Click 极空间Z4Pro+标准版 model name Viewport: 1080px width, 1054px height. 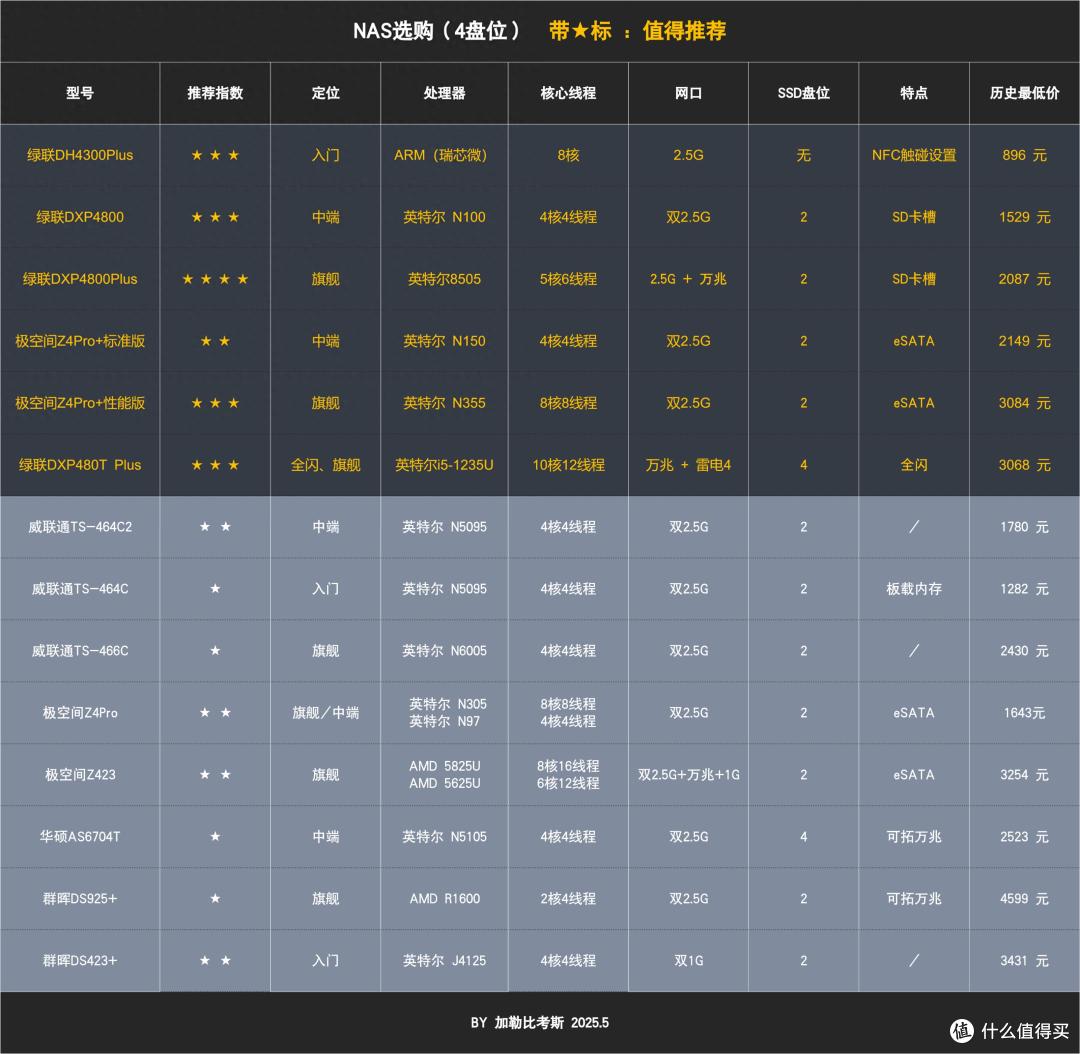(80, 341)
